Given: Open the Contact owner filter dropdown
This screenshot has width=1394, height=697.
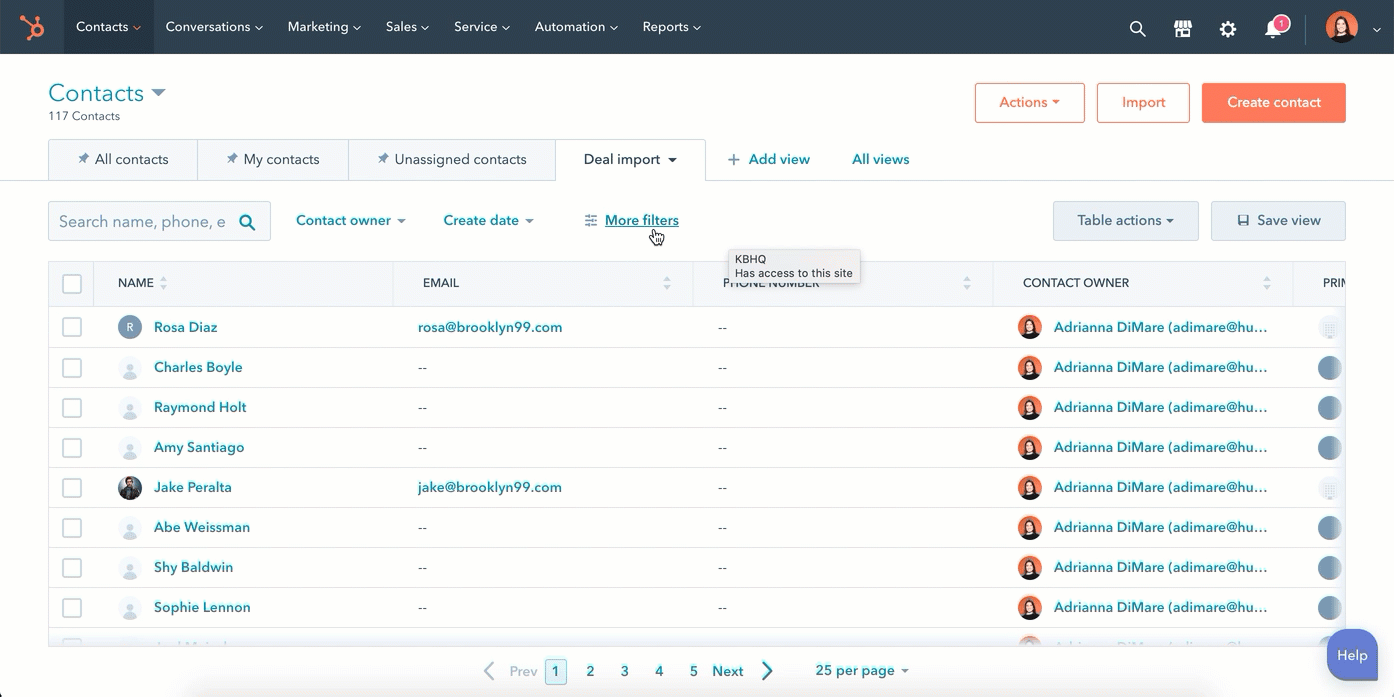Looking at the screenshot, I should 351,220.
